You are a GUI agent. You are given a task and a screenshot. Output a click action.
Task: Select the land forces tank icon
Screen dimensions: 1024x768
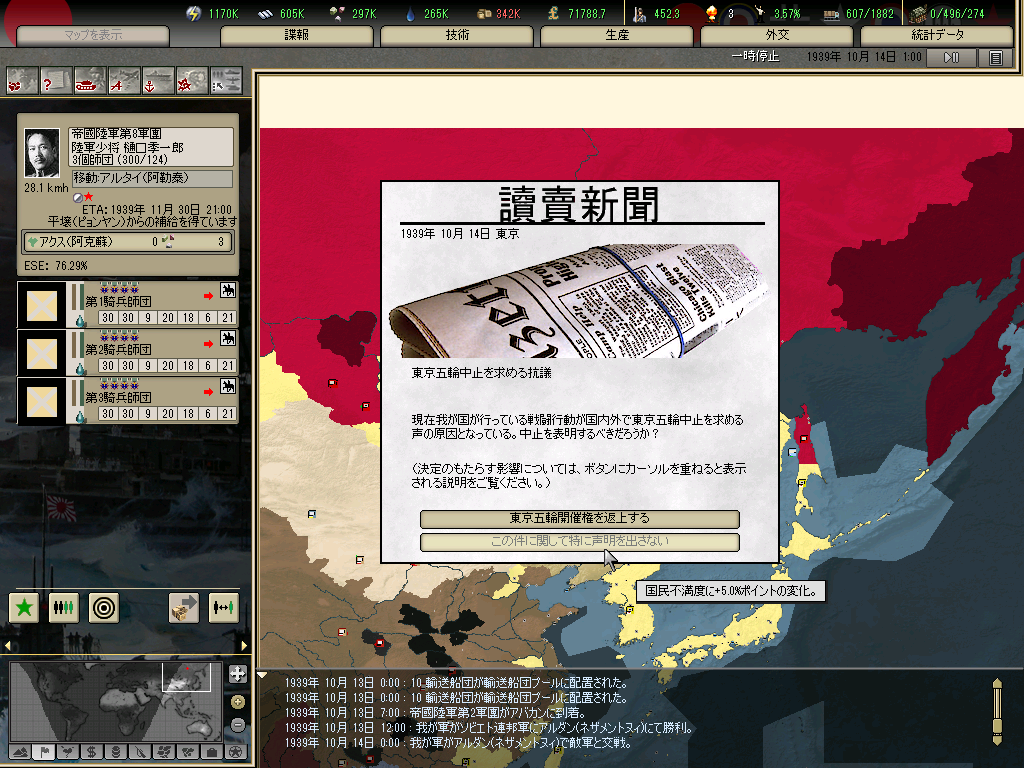[90, 82]
